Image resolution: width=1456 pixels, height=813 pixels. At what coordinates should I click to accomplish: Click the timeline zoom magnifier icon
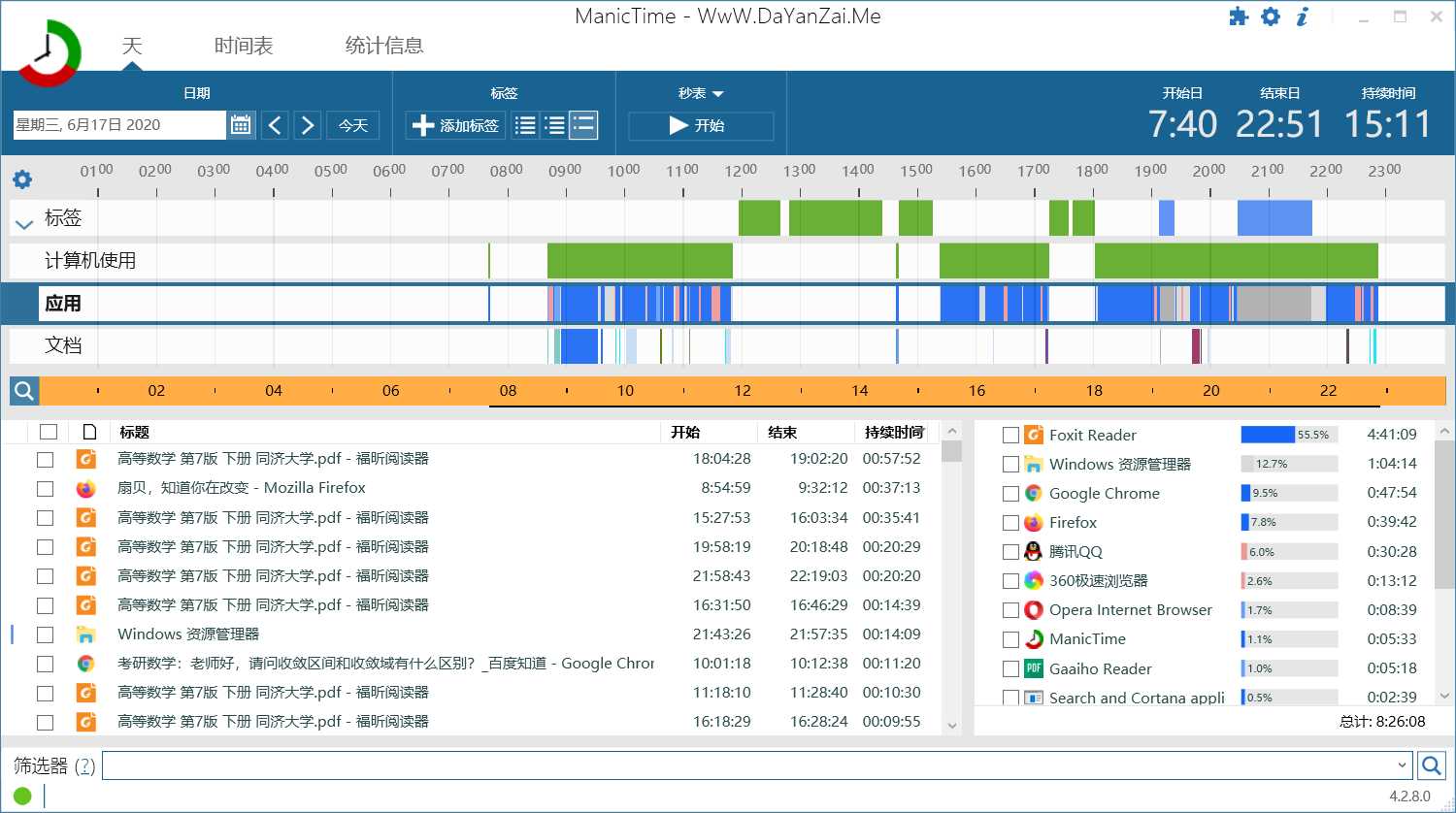click(24, 391)
